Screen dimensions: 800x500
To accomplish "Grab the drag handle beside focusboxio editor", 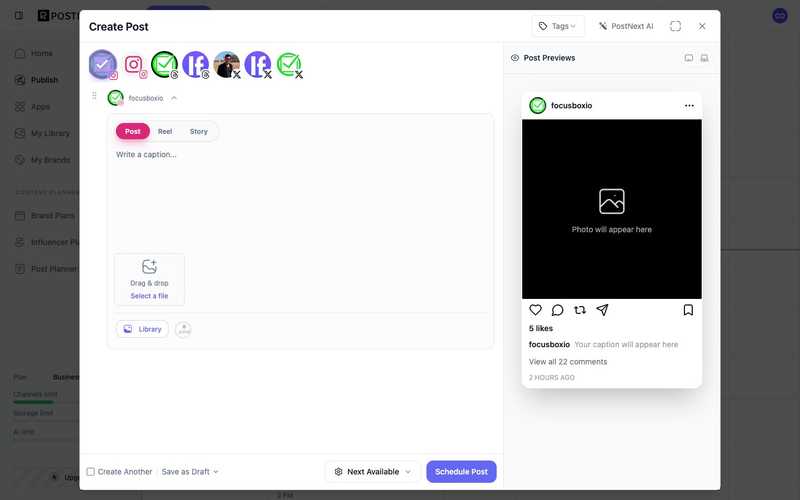I will (94, 96).
